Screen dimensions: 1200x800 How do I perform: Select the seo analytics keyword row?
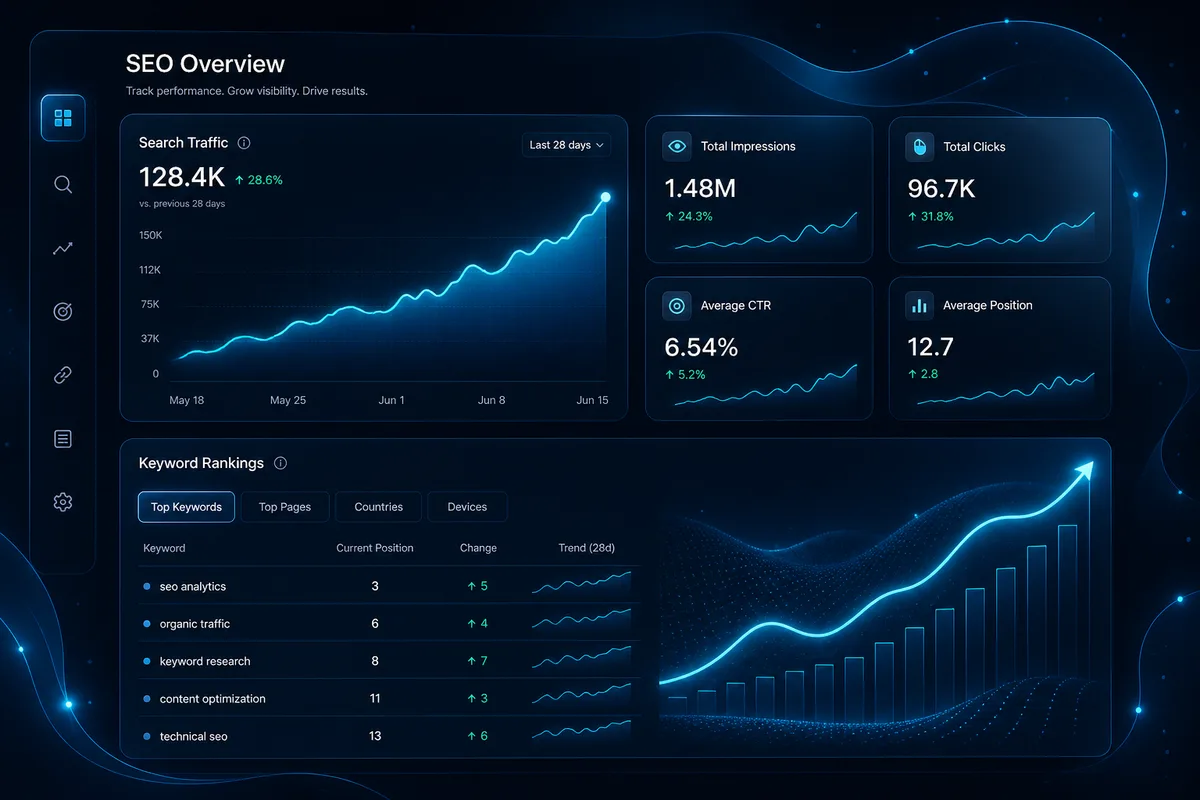point(388,586)
